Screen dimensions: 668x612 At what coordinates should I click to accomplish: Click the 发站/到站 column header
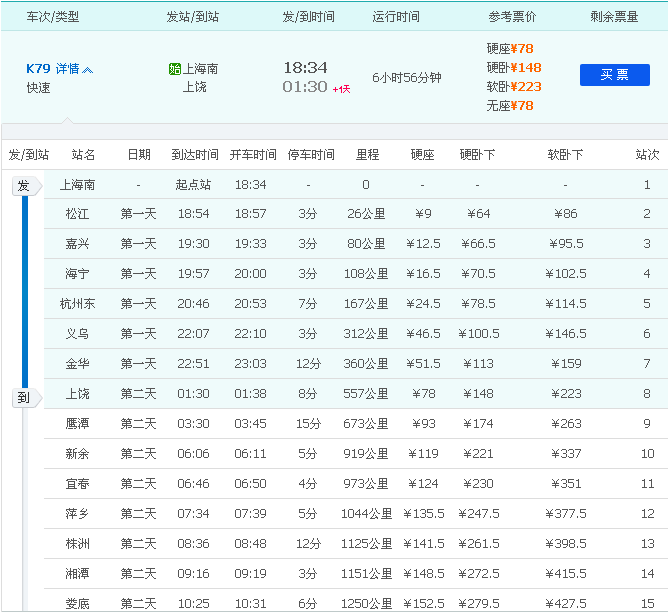[x=193, y=17]
